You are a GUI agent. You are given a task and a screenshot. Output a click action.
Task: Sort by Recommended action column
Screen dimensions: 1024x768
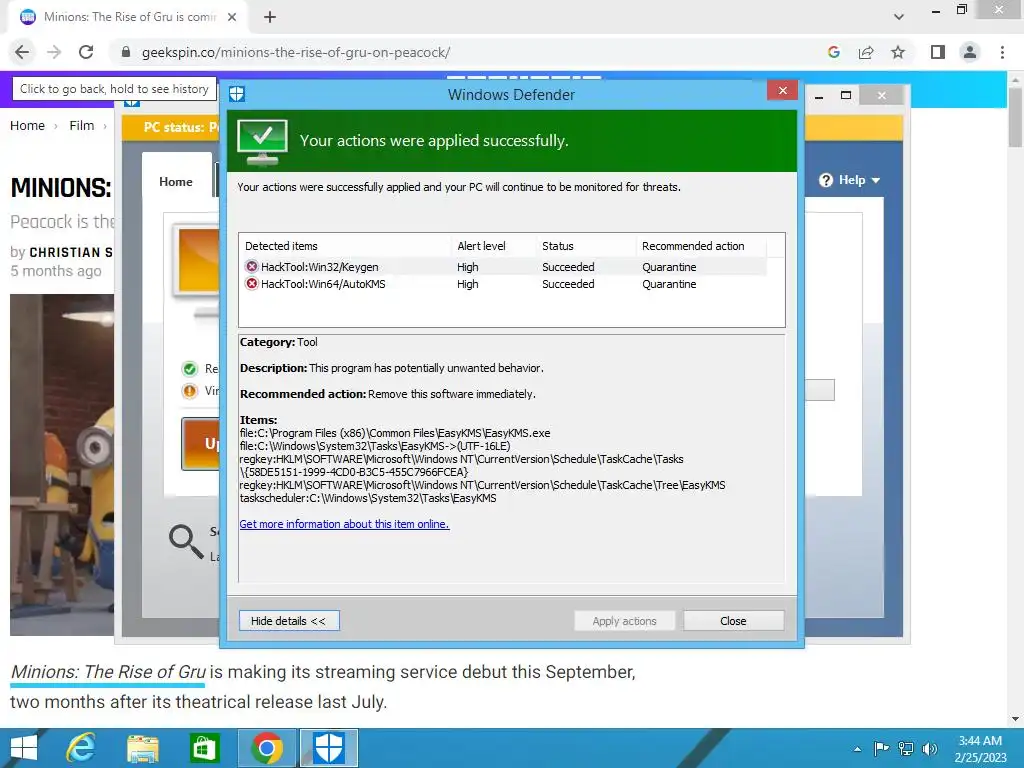click(701, 246)
